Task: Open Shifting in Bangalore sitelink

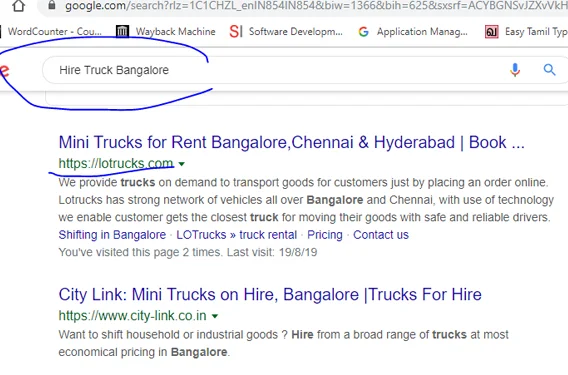Action: point(112,235)
